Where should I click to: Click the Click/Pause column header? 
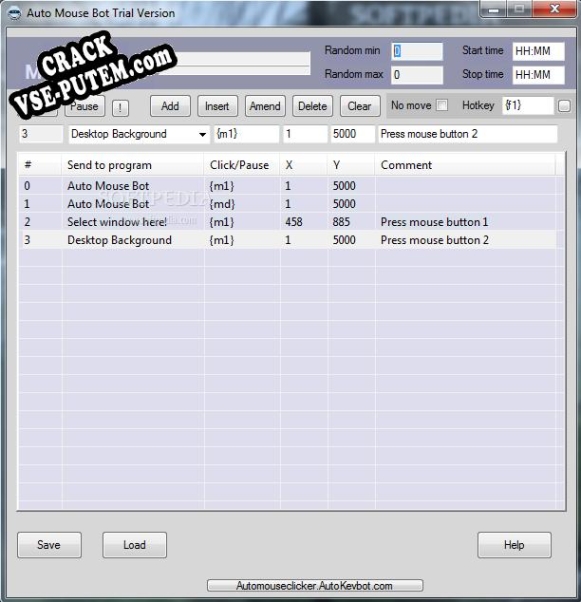(x=242, y=165)
